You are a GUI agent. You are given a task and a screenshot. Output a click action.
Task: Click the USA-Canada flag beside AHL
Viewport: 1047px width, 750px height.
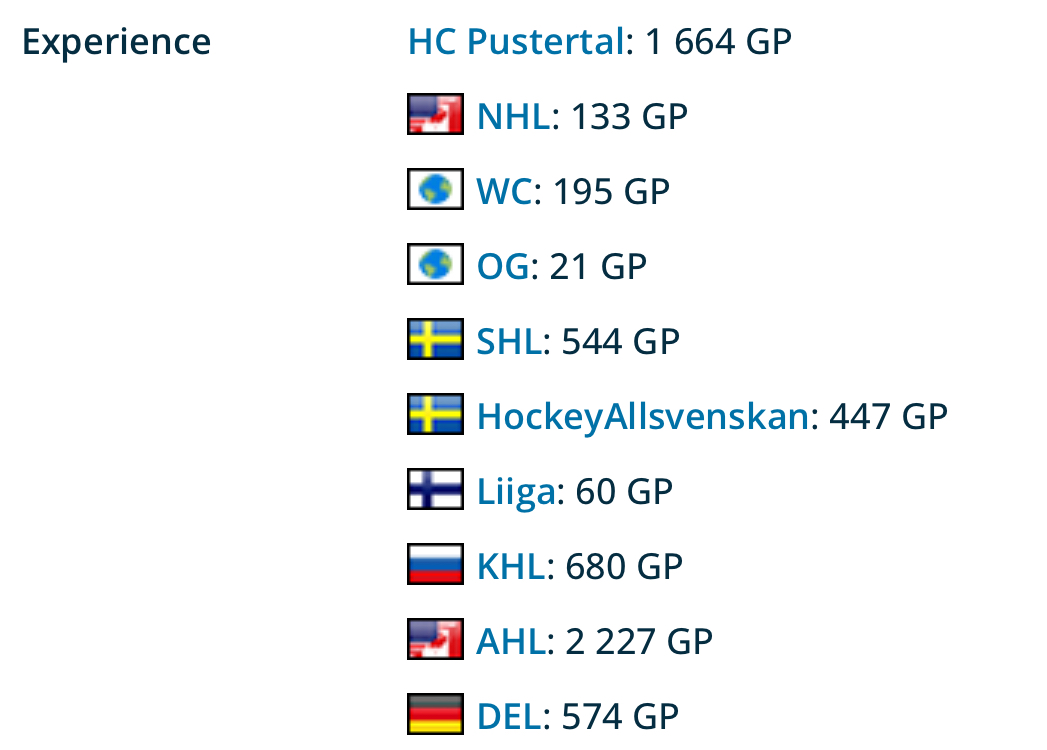point(435,639)
